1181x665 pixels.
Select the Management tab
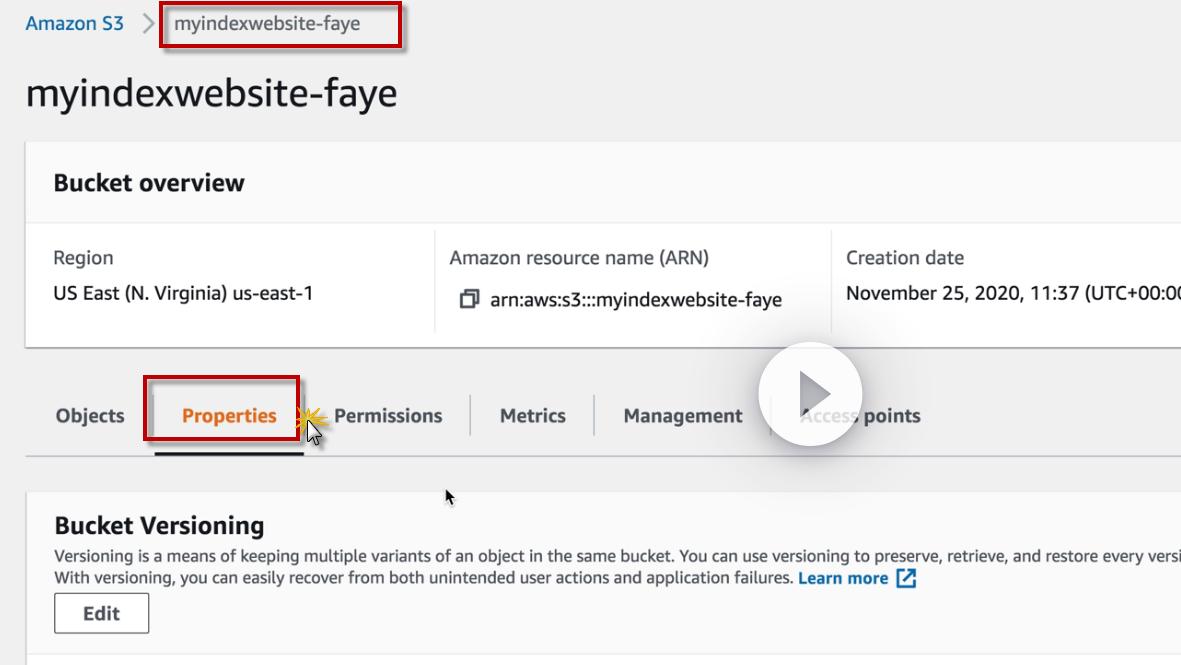(683, 416)
